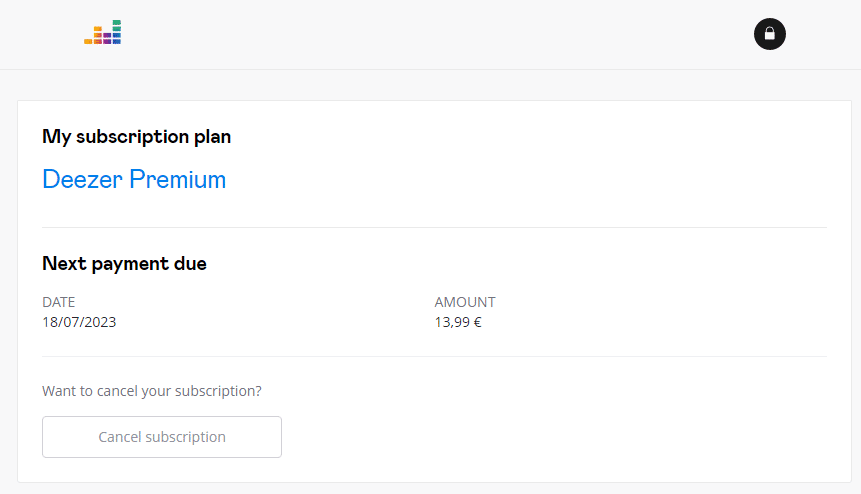Open the Deezer Premium plan link
Image resolution: width=861 pixels, height=494 pixels.
[x=134, y=180]
